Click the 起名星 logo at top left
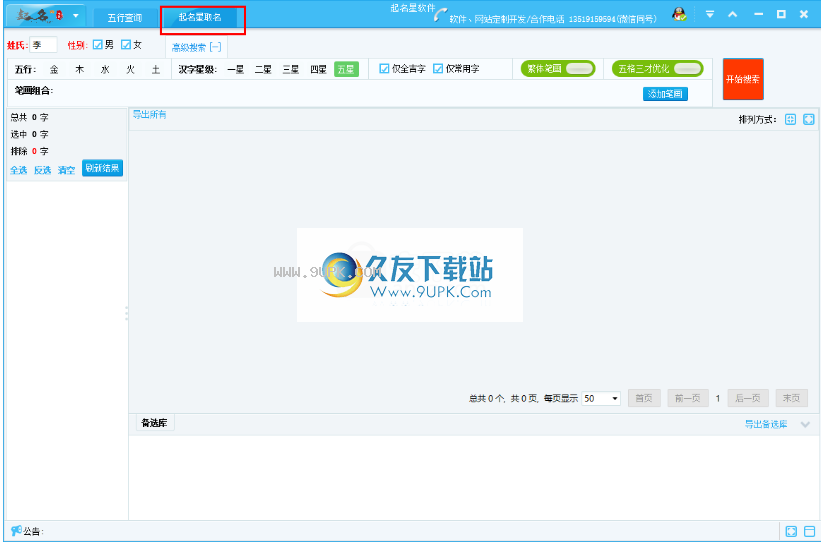This screenshot has width=821, height=550. [39, 16]
